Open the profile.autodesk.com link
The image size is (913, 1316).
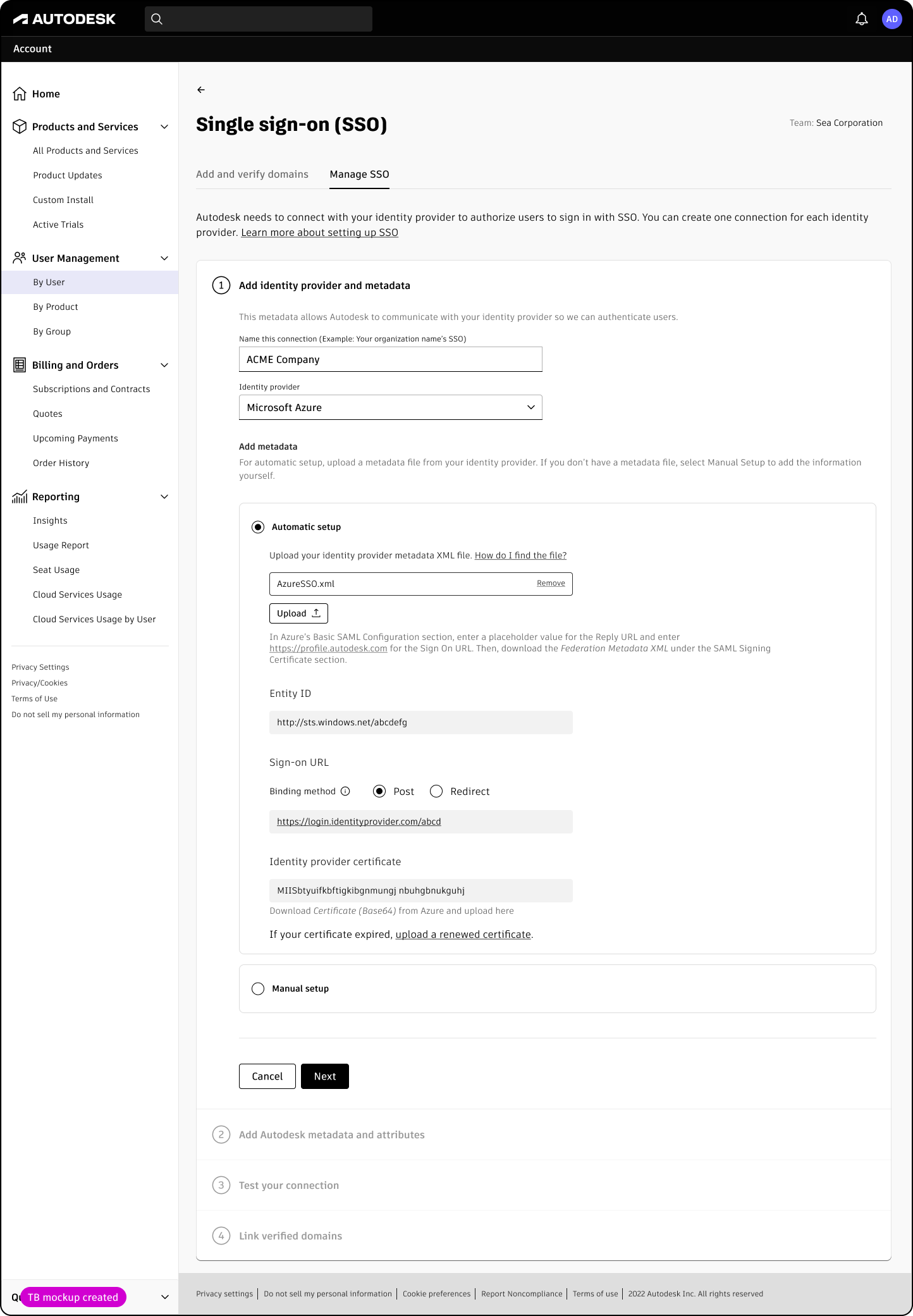(x=328, y=648)
